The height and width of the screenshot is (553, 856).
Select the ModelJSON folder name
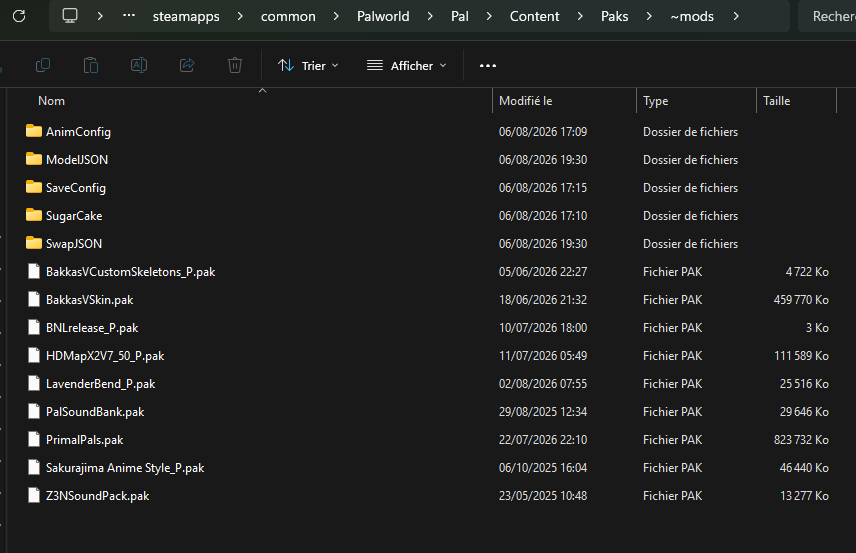pyautogui.click(x=77, y=159)
